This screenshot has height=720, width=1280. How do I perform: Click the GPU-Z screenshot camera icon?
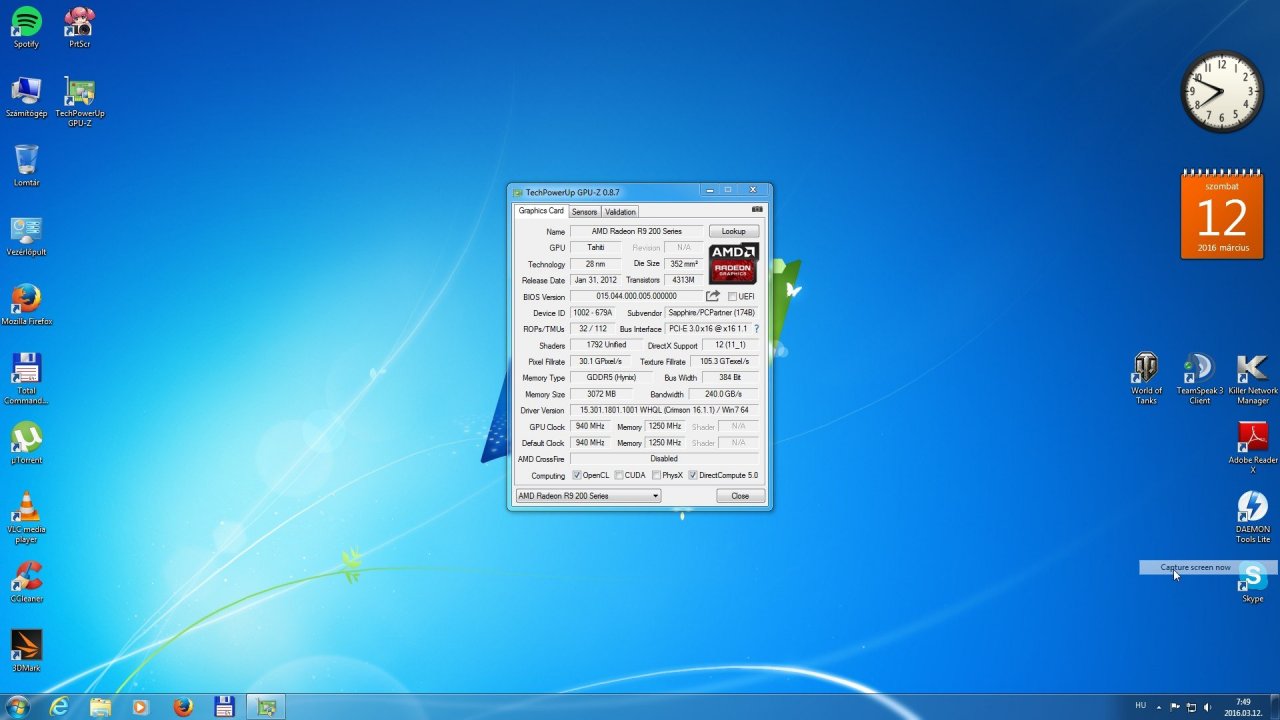pyautogui.click(x=757, y=210)
